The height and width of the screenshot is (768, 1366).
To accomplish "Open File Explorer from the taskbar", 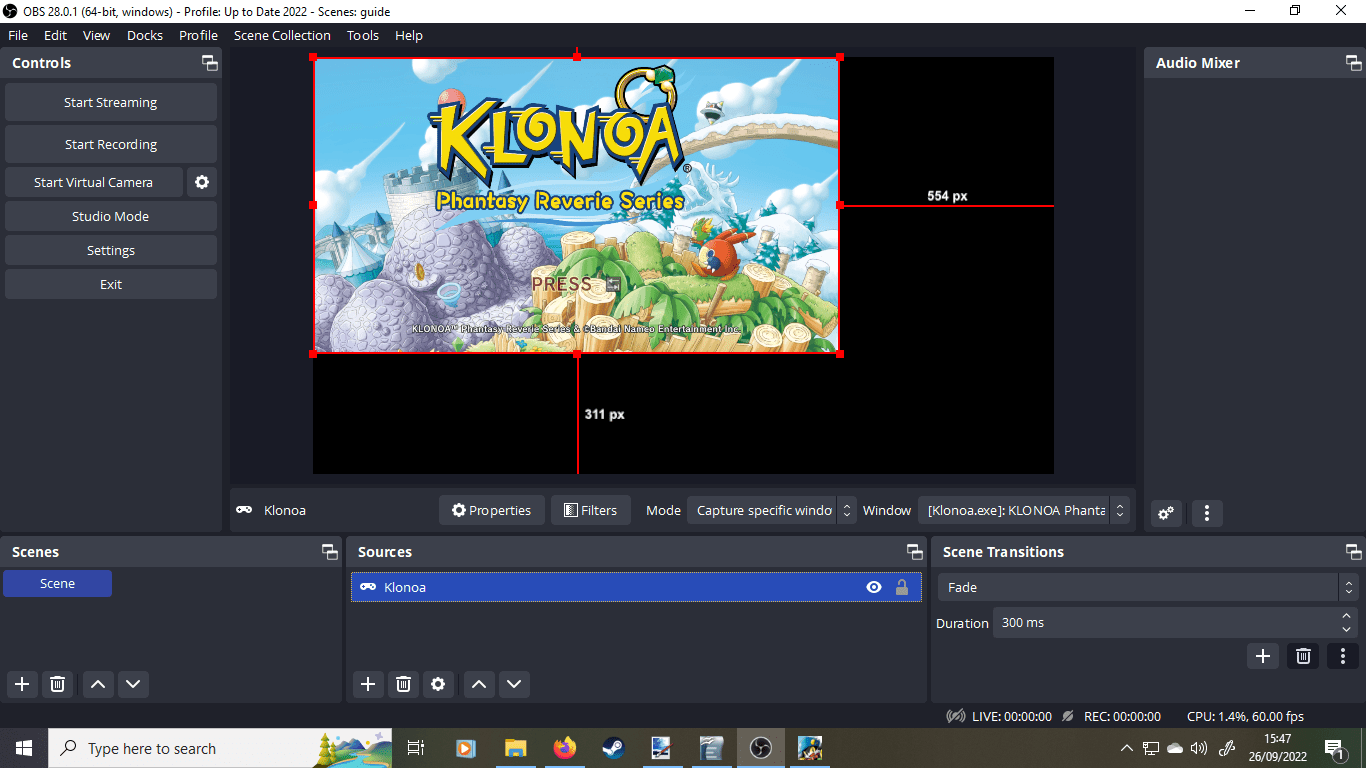I will point(515,748).
